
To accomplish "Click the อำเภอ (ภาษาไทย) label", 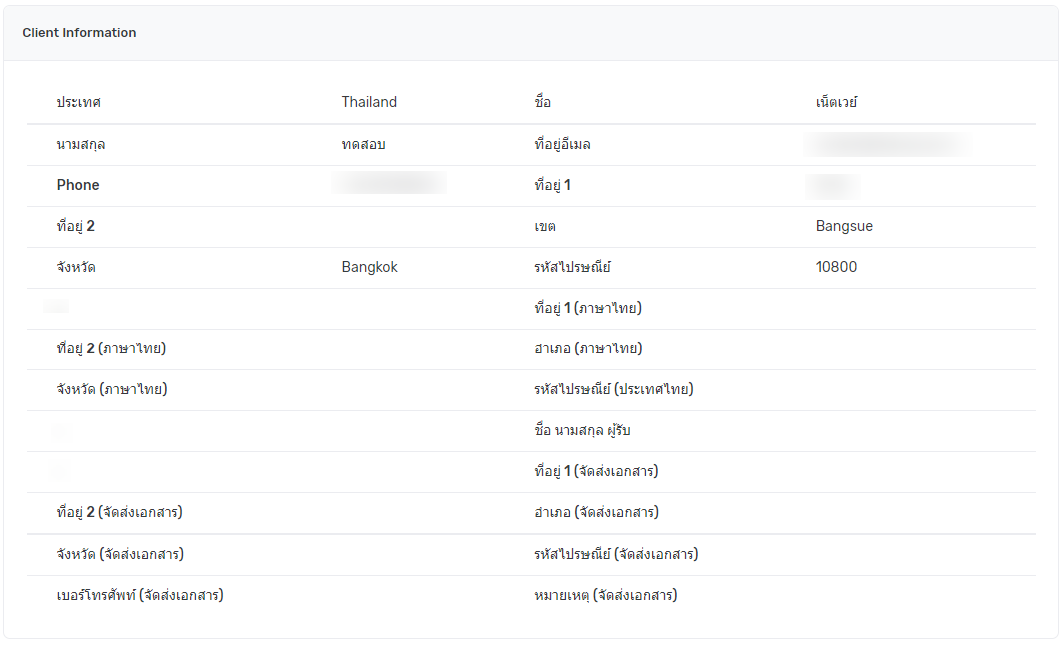I will (588, 348).
